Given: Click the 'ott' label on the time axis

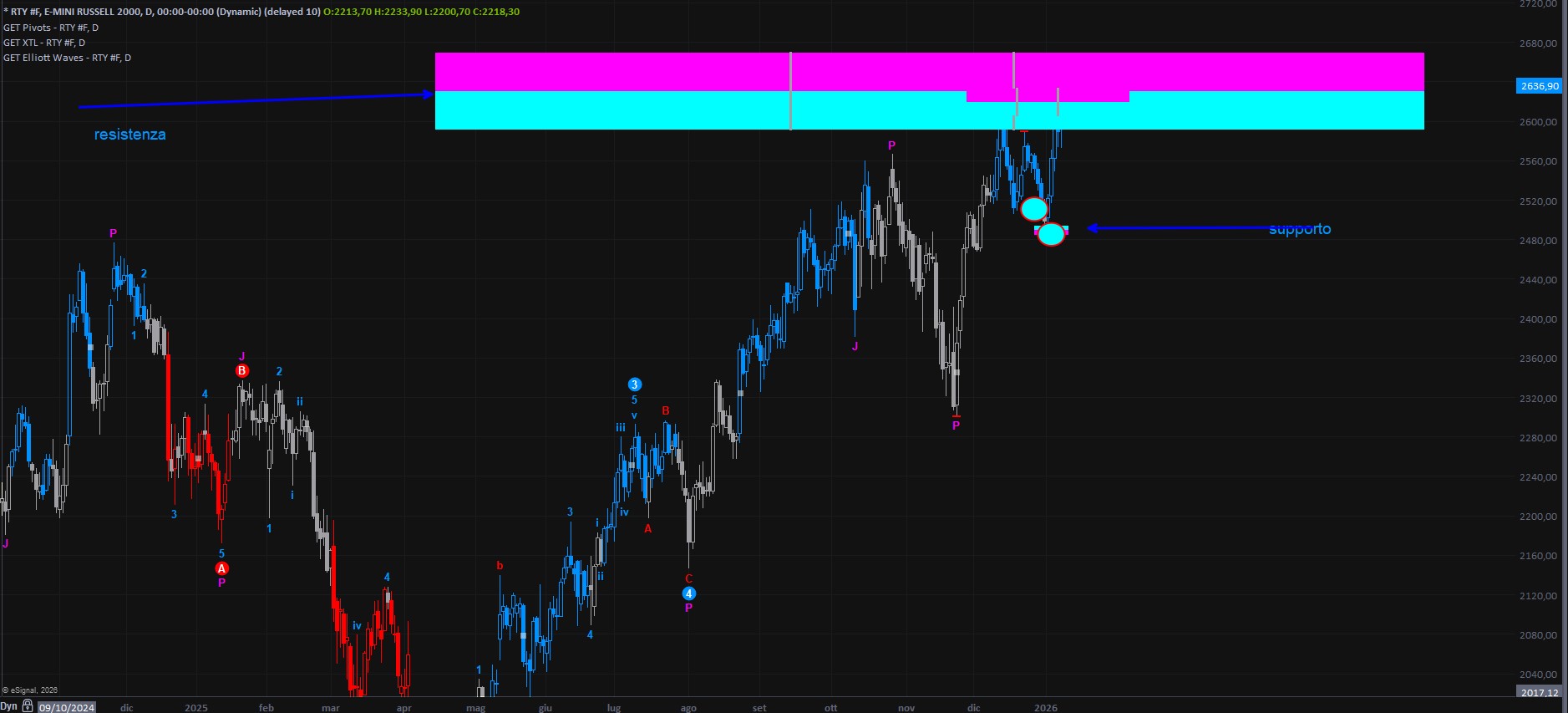Looking at the screenshot, I should tap(830, 708).
